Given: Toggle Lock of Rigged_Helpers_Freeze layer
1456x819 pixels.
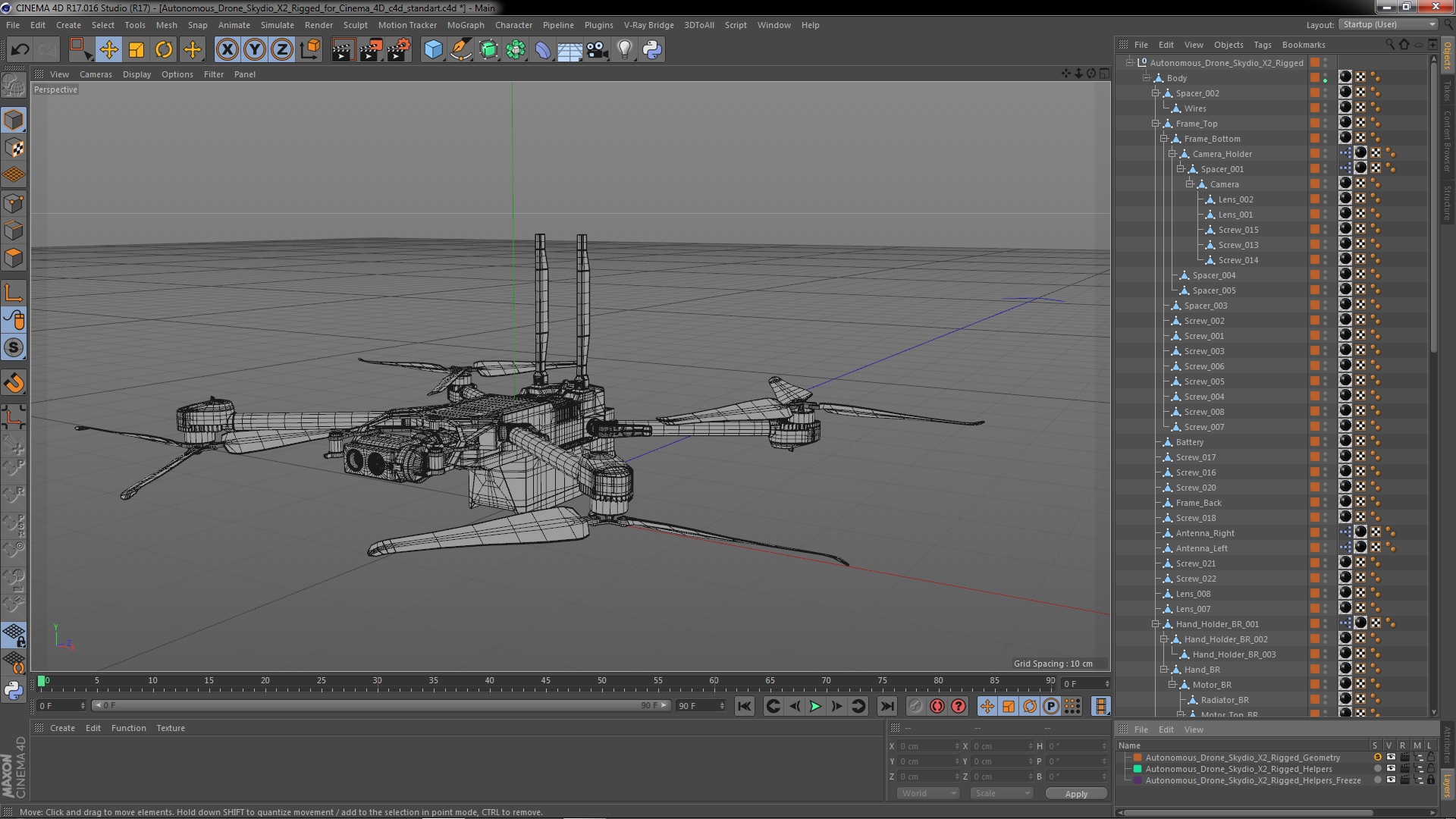Looking at the screenshot, I should [x=1431, y=780].
